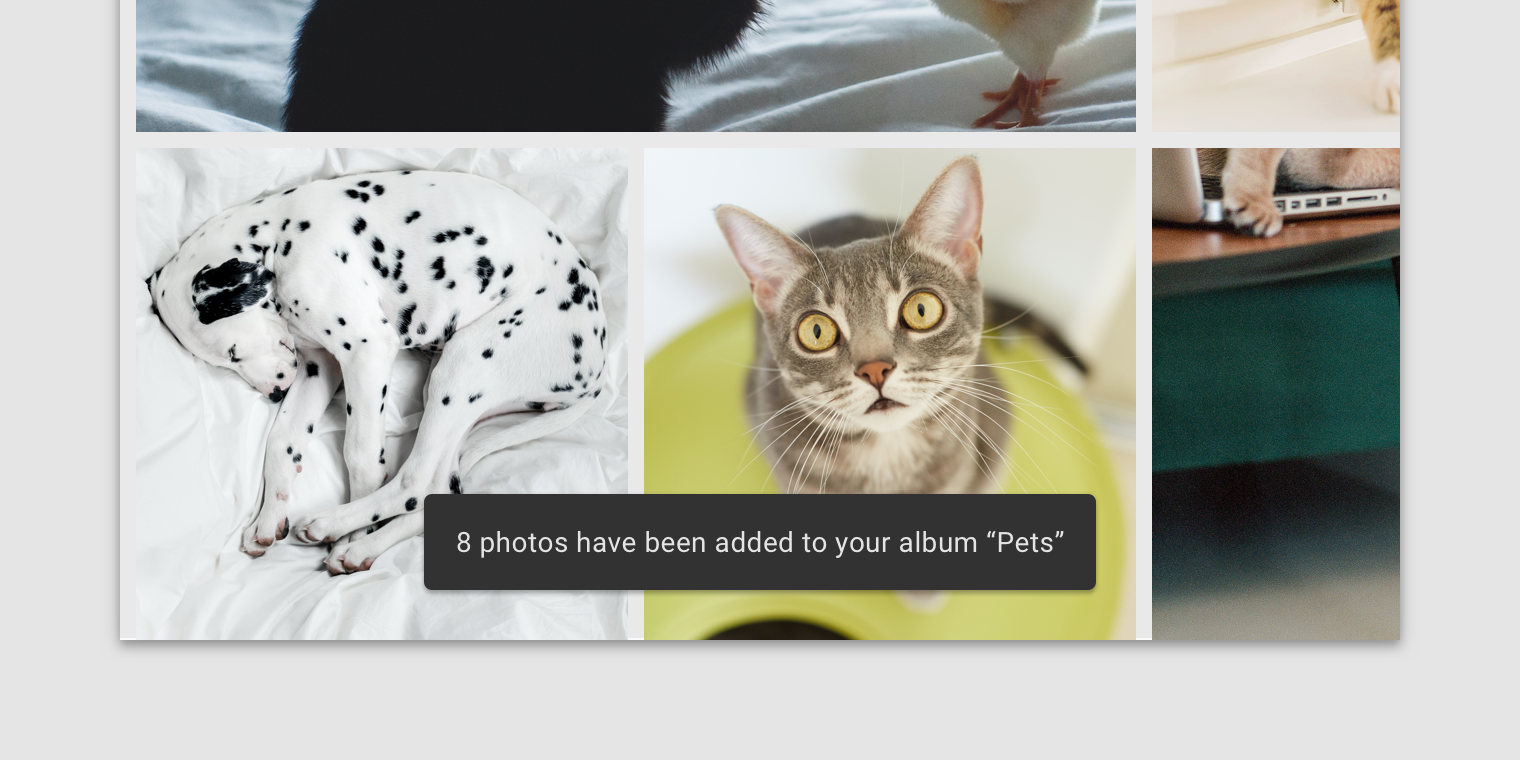Click the gray cat's right yellow eye

[921, 310]
